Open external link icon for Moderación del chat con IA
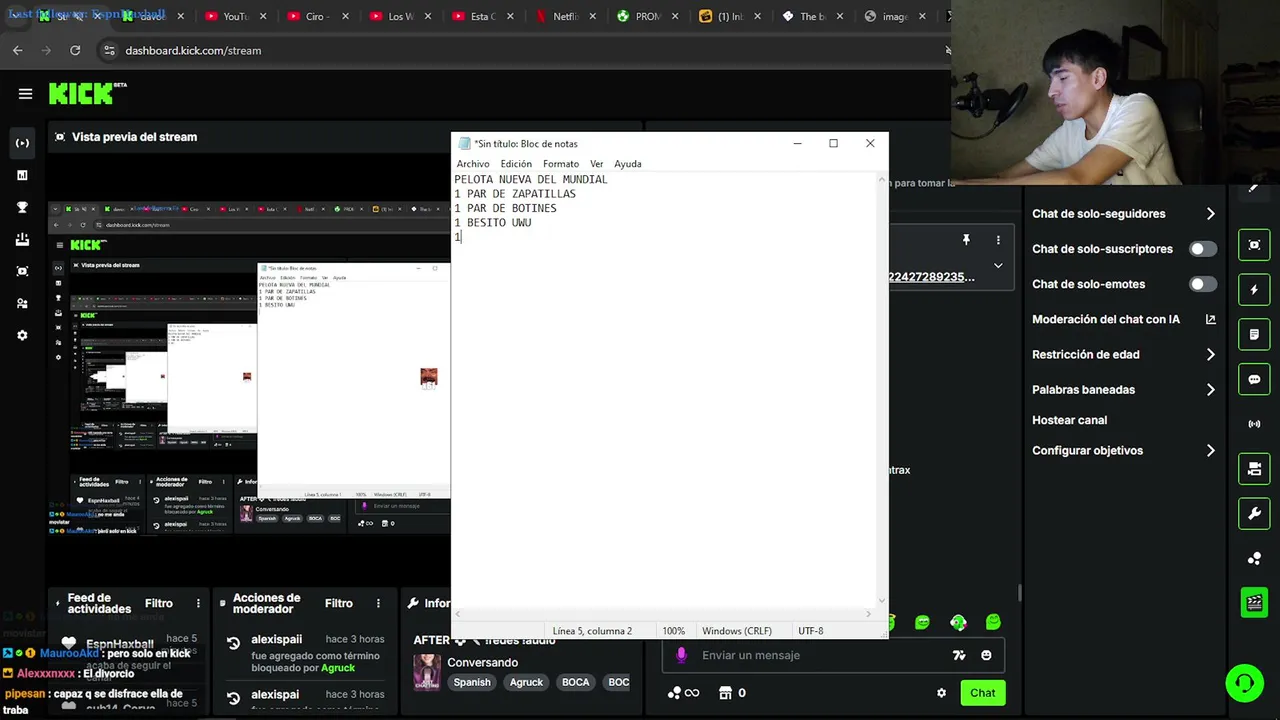Screen dimensions: 1280x720 tap(1210, 319)
